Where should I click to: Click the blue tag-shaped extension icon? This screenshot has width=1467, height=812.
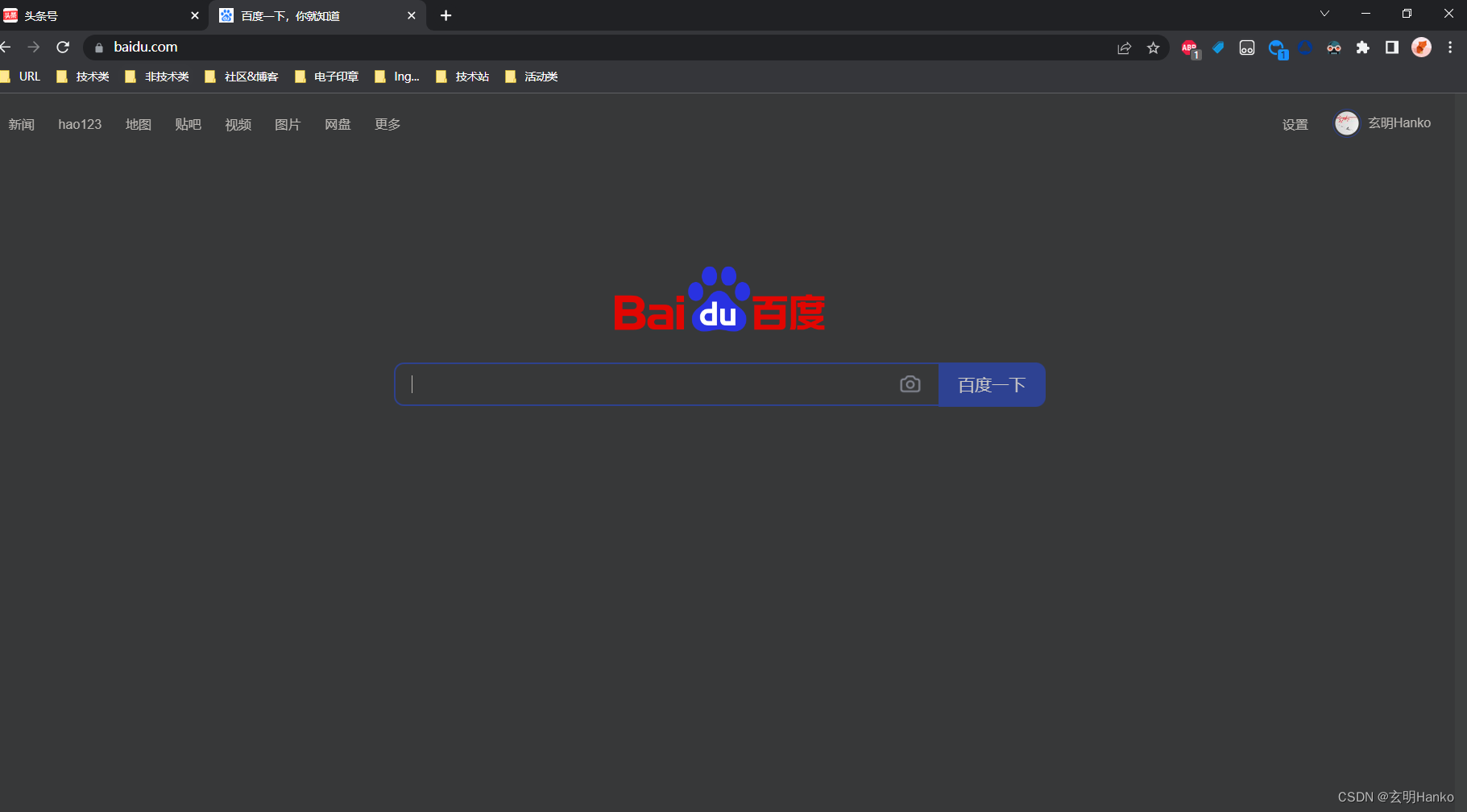pyautogui.click(x=1217, y=48)
